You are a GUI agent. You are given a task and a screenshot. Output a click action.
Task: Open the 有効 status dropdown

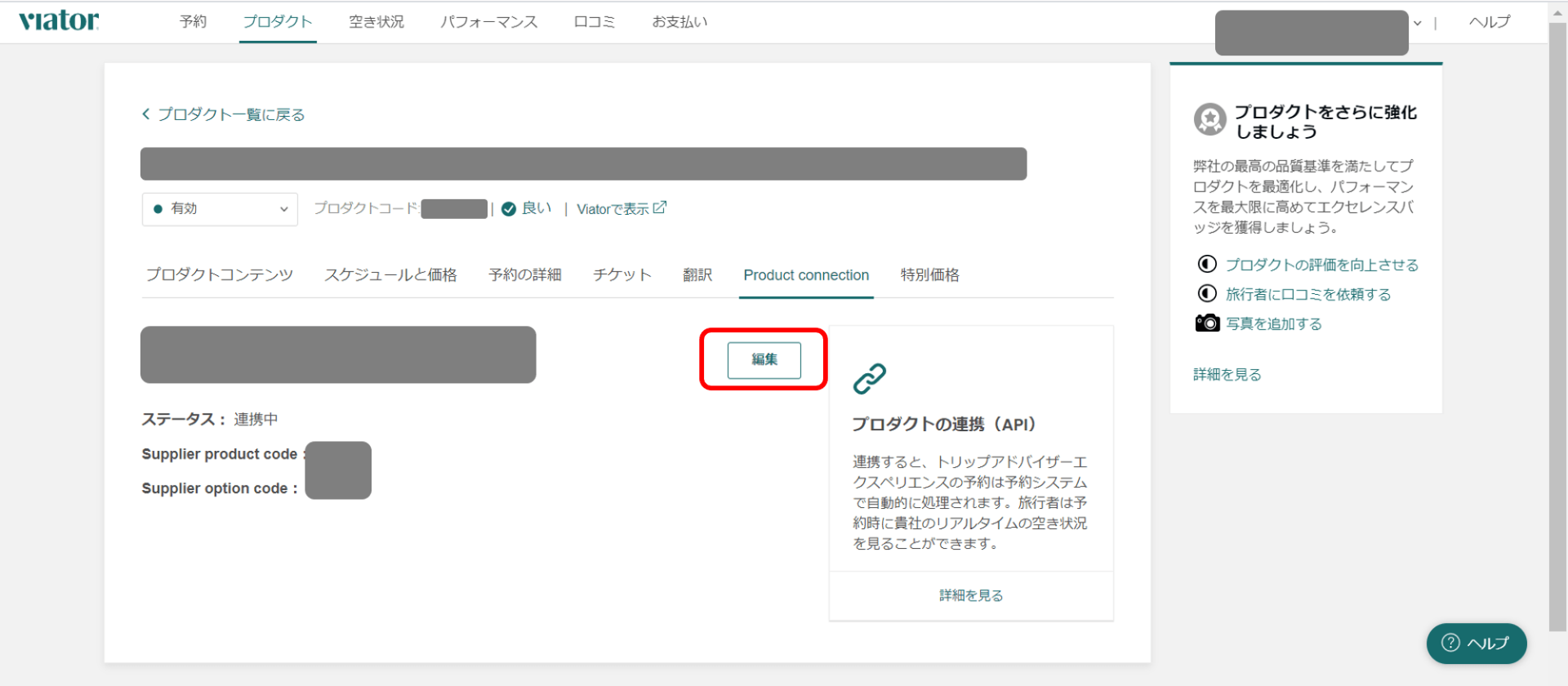pos(220,209)
